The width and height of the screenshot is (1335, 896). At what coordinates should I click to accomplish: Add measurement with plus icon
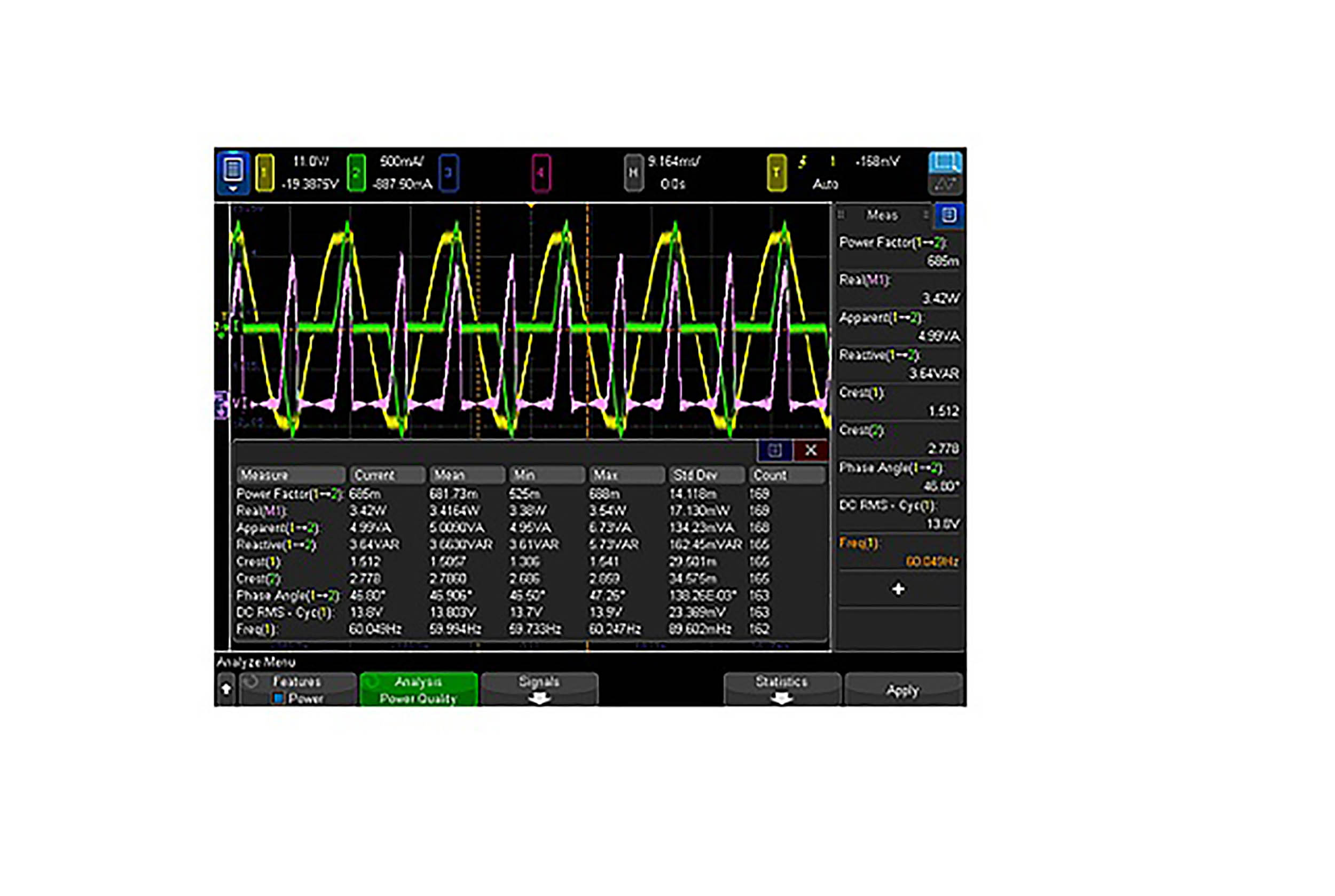(898, 589)
